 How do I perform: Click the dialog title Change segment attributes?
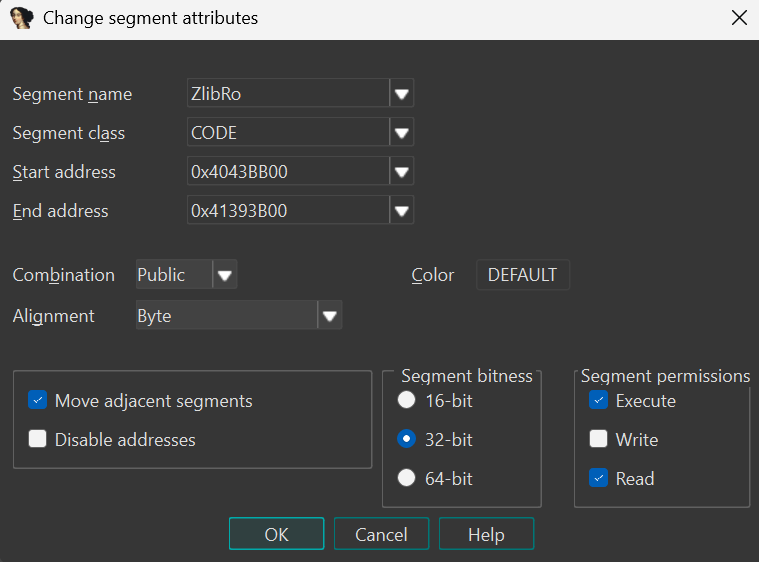click(151, 18)
